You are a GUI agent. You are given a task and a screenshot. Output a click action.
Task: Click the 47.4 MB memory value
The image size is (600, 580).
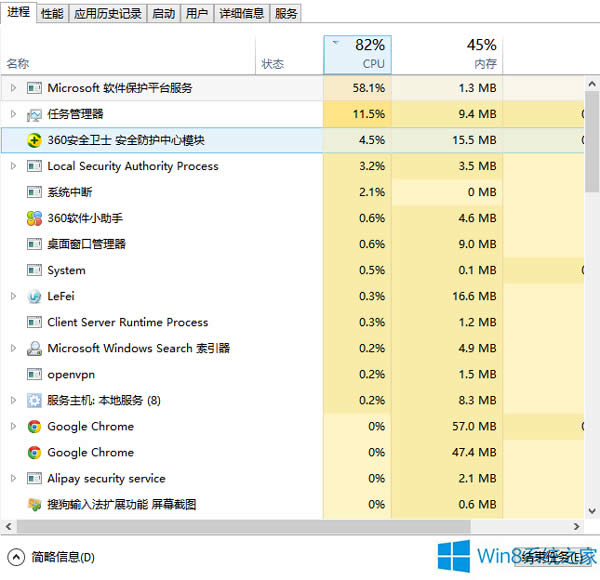point(474,452)
